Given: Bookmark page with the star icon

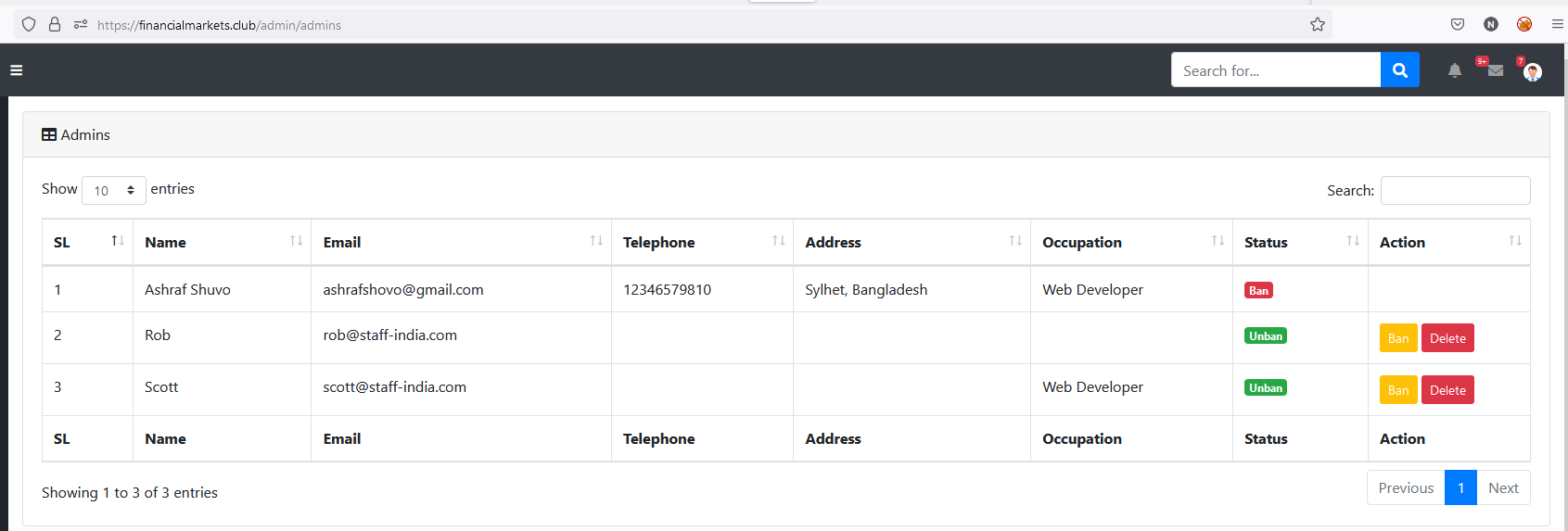Looking at the screenshot, I should pos(1317,25).
